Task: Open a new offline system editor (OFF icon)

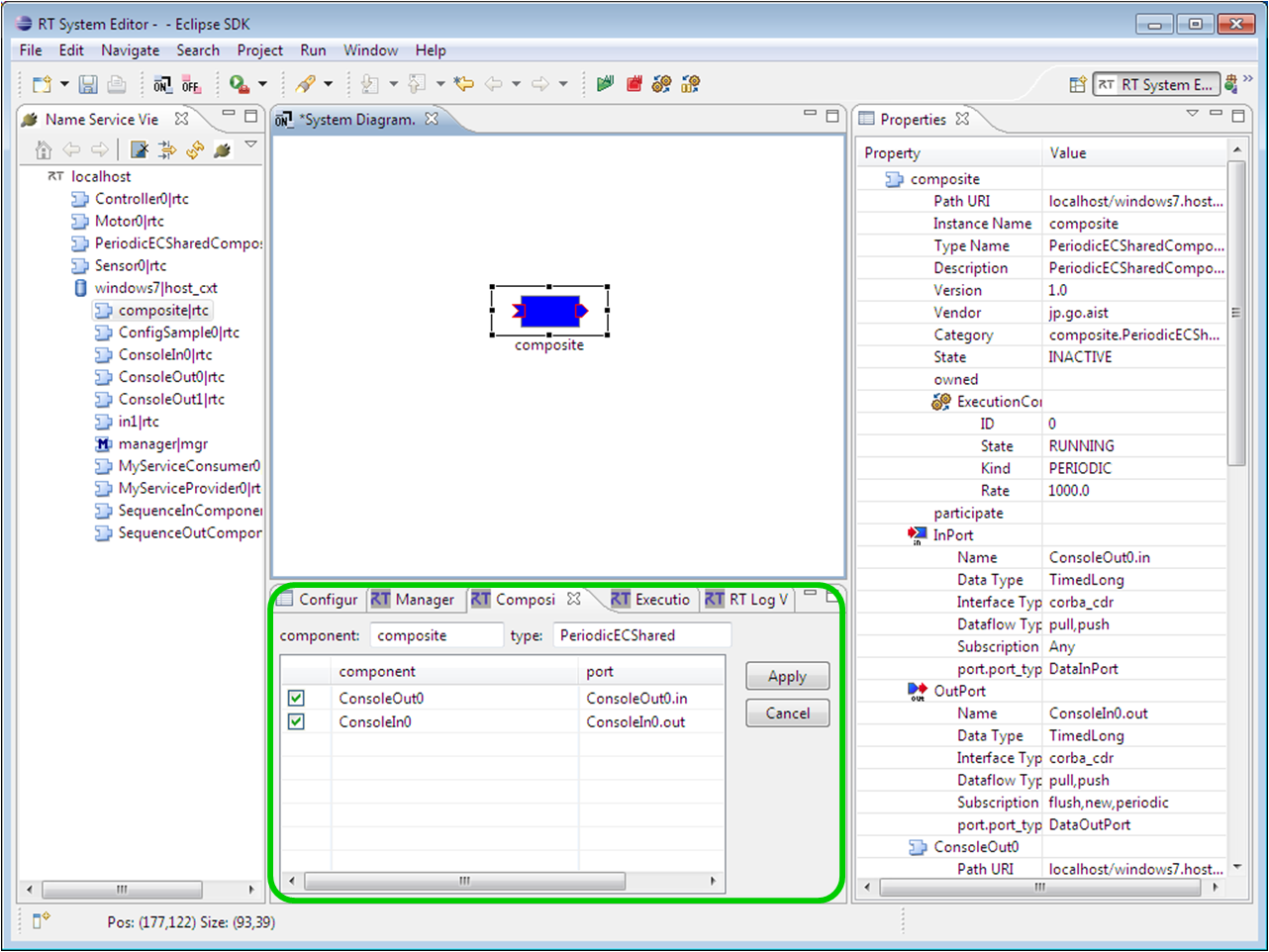Action: pos(191,85)
